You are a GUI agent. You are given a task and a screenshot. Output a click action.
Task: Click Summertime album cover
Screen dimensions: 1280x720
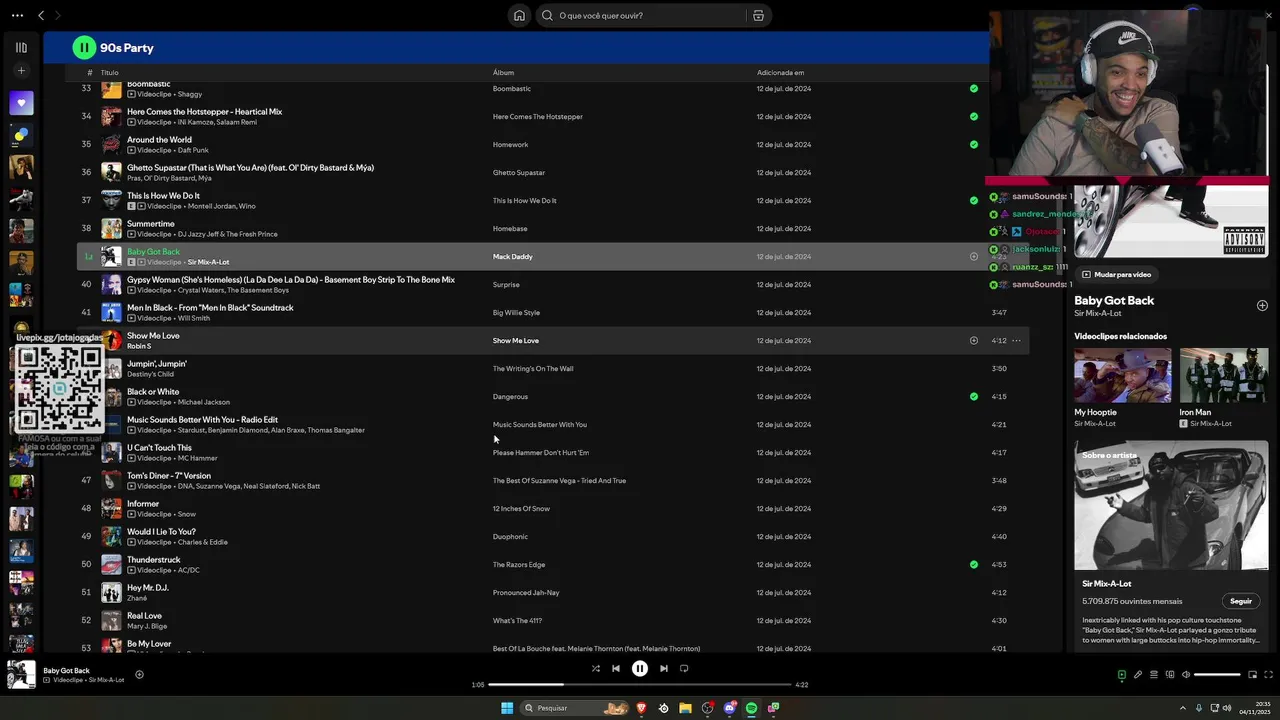click(x=111, y=228)
